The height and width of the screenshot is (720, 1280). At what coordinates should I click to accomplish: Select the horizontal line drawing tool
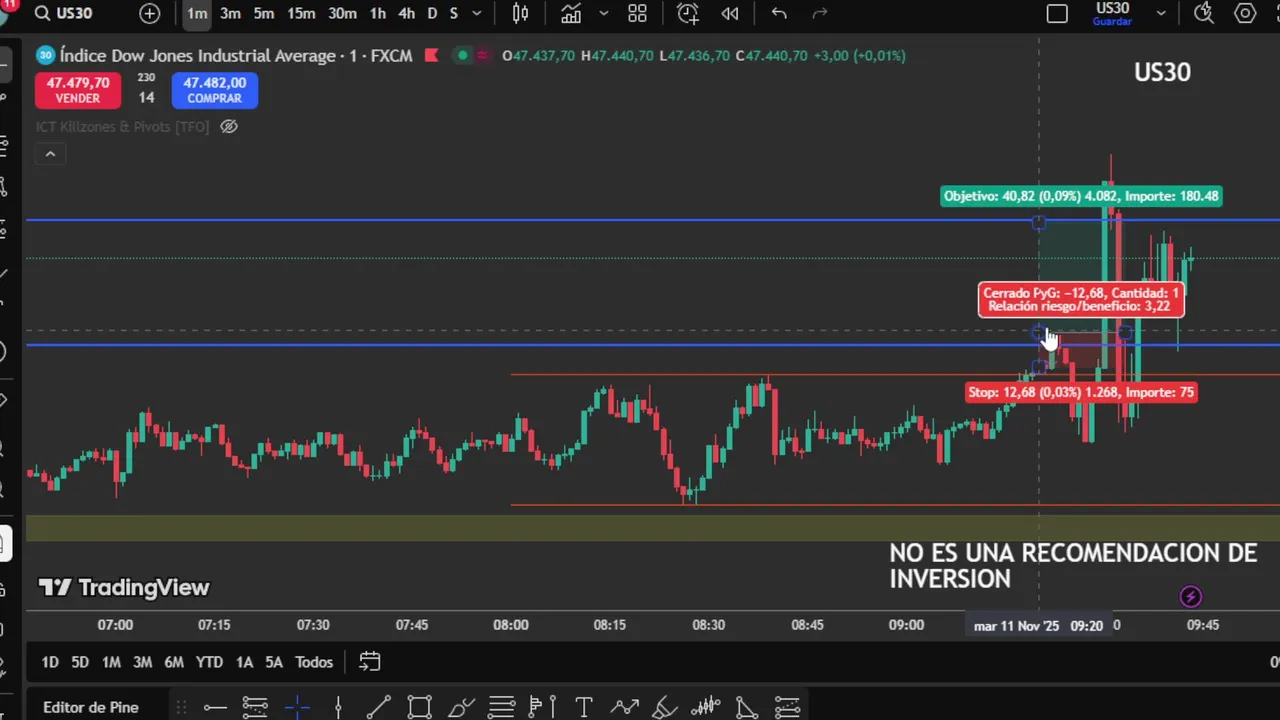(x=215, y=708)
